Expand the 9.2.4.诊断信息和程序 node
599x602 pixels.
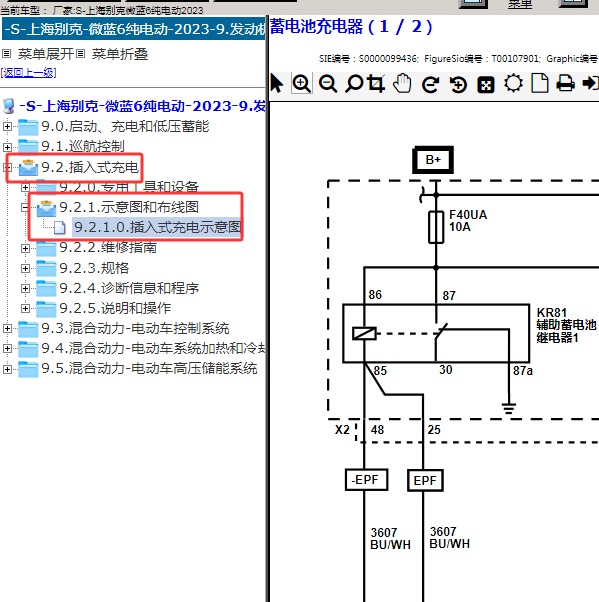point(25,288)
